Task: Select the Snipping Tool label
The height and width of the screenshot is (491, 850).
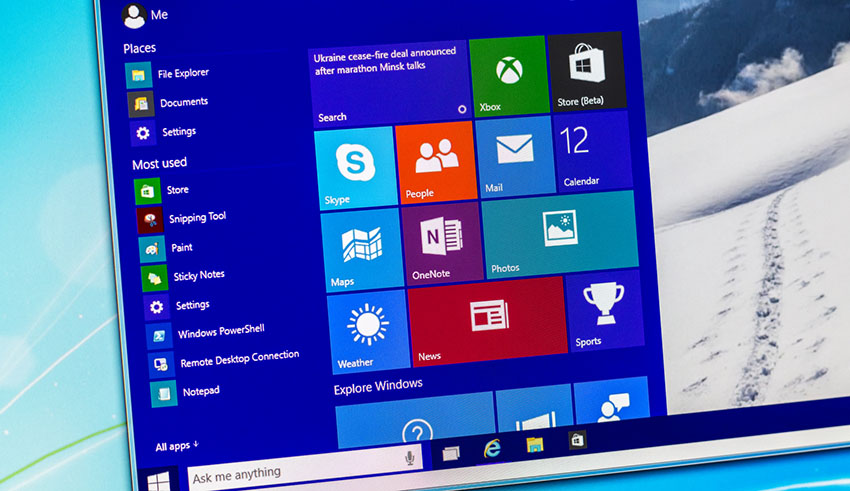Action: pyautogui.click(x=197, y=217)
